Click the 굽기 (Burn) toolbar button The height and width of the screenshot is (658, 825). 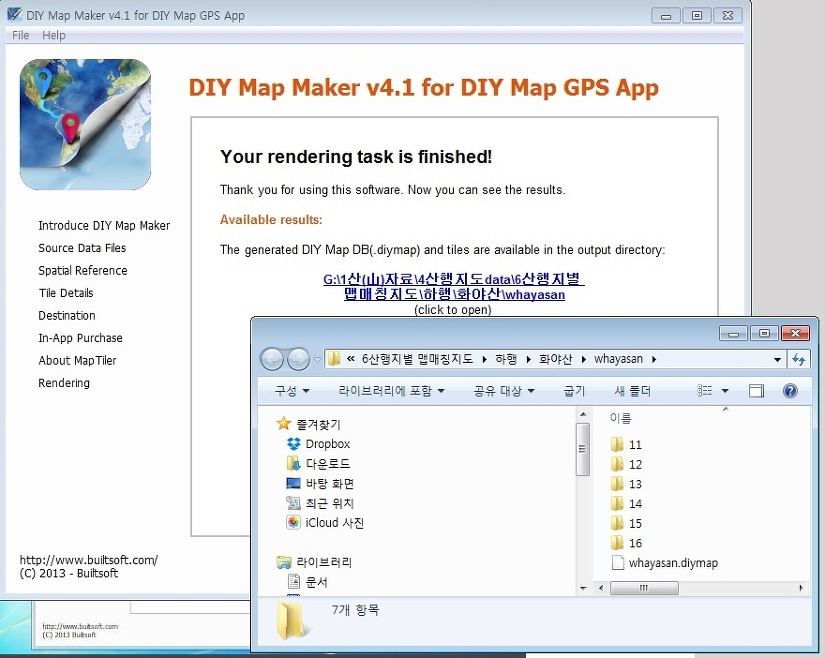574,391
